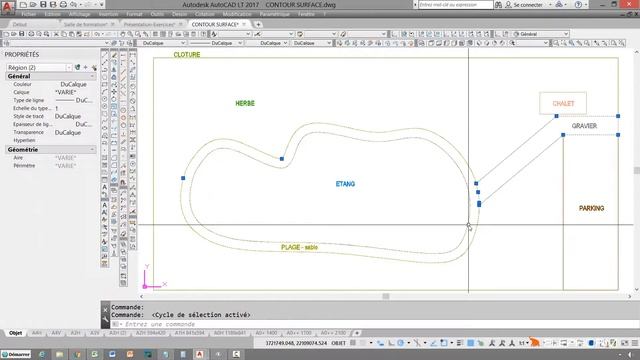Click the command line customize wrench icon
This screenshot has height=360, width=640.
pos(105,320)
